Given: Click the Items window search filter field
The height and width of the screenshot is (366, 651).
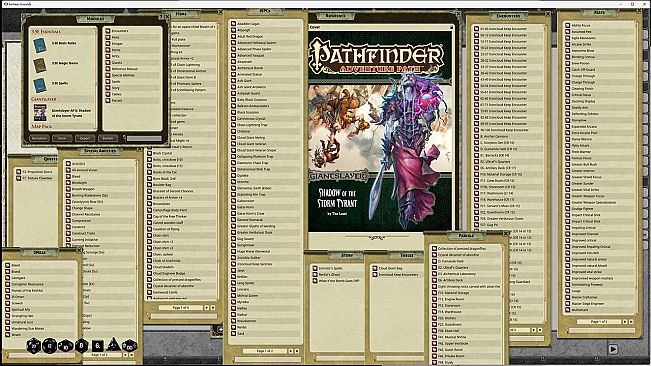Looking at the screenshot, I should pos(183,316).
